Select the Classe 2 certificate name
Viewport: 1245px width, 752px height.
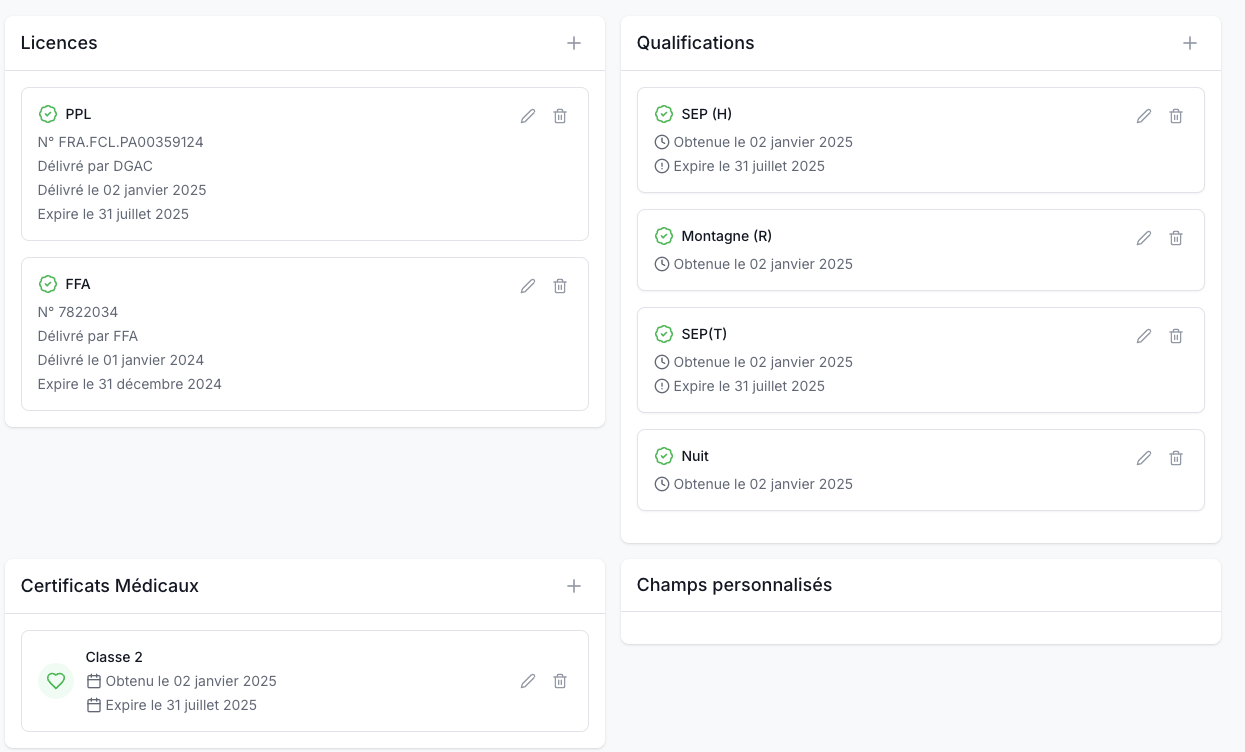114,657
